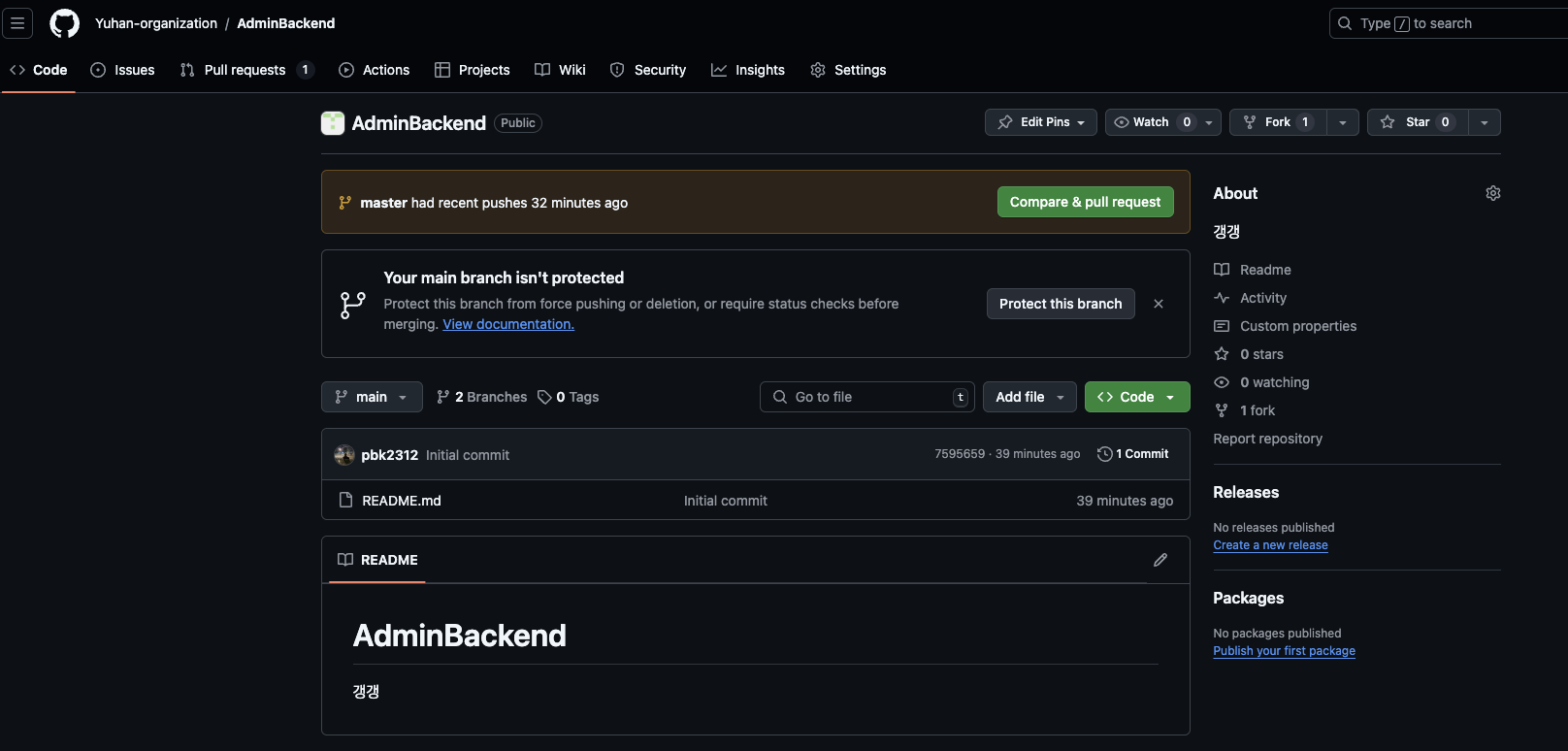Click AdminBackend repository title heading

[x=418, y=123]
